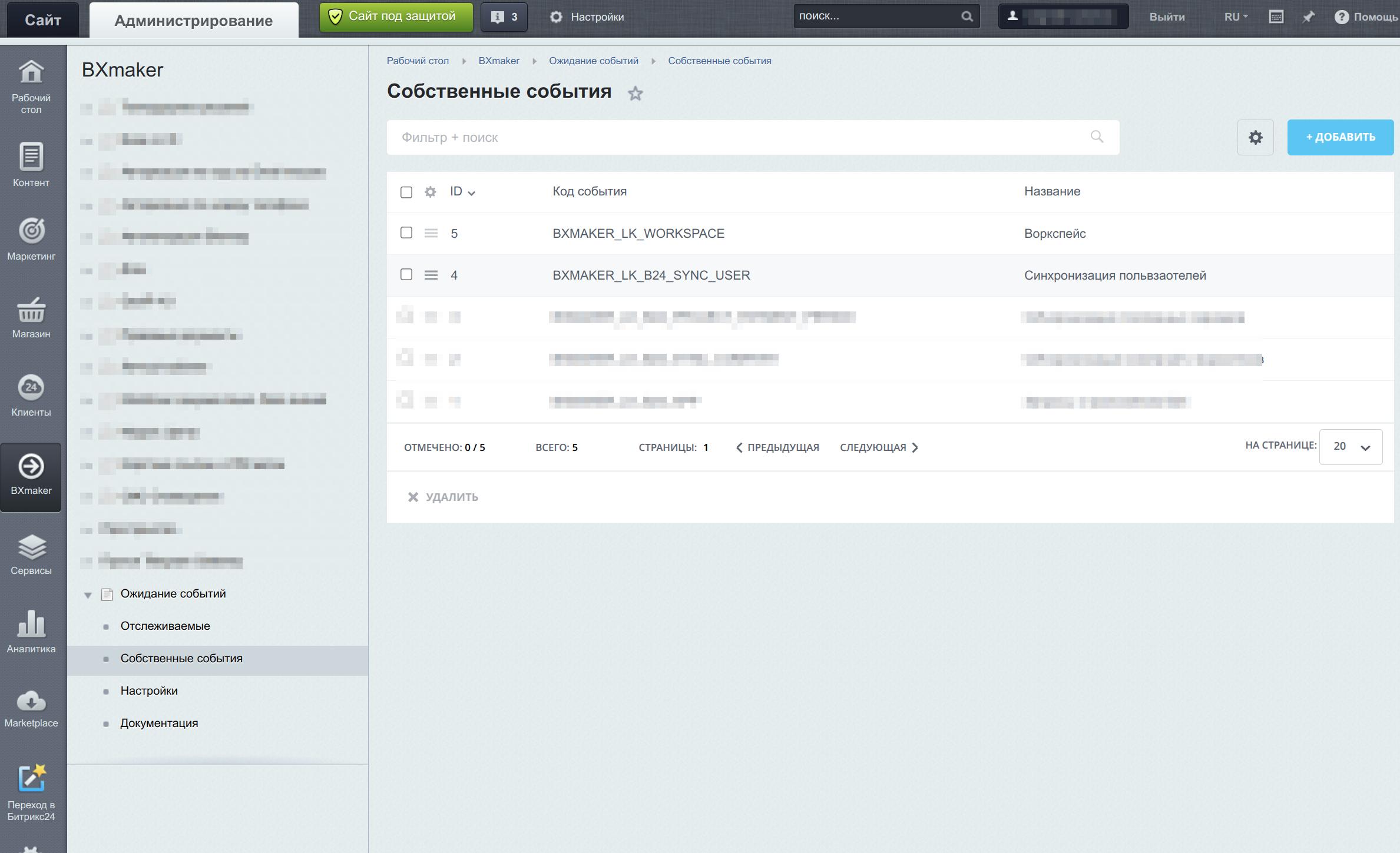
Task: Go to СЛЕДУЮЩАЯ page
Action: tap(879, 447)
